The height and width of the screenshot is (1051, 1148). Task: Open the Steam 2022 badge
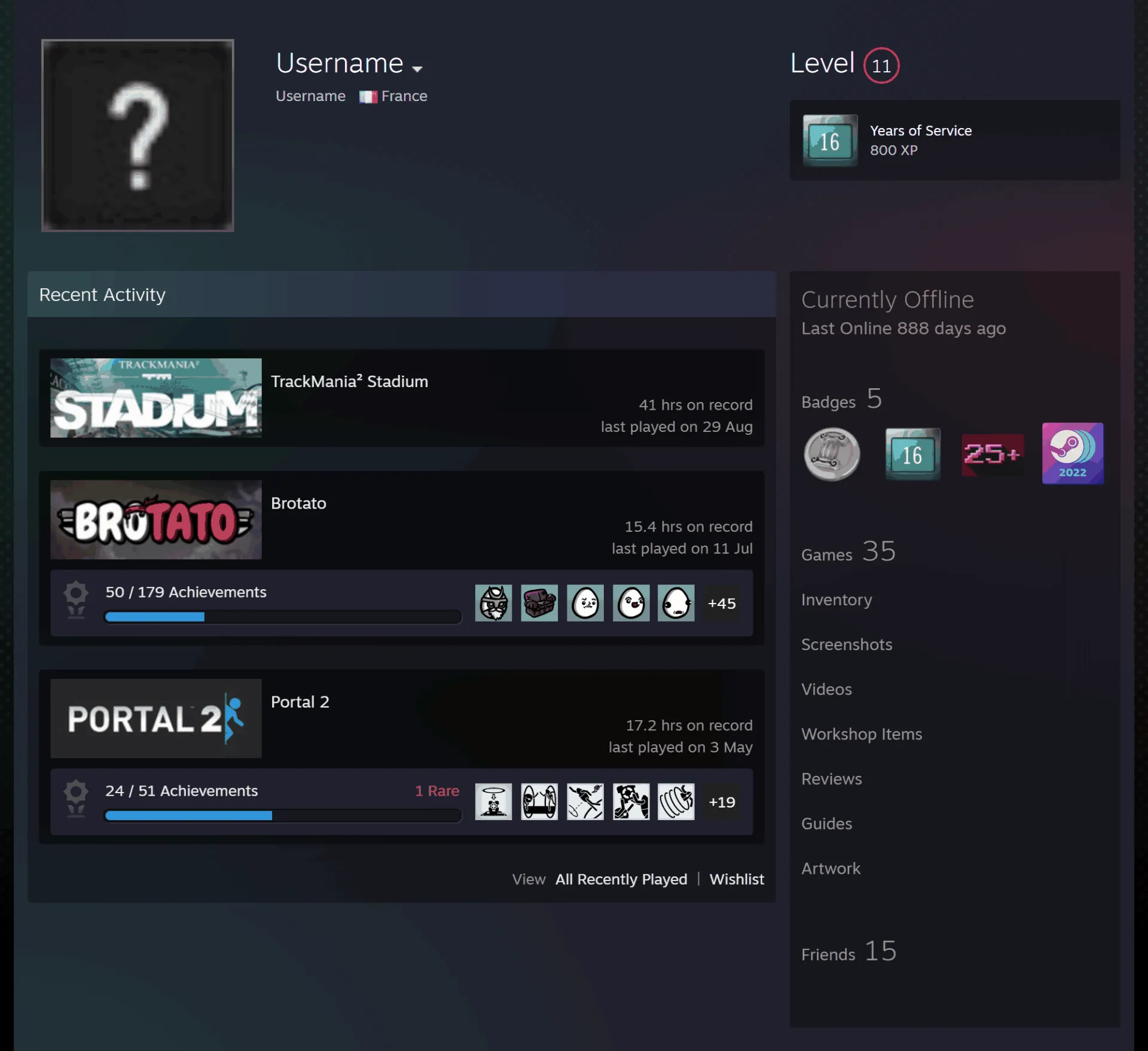tap(1073, 453)
